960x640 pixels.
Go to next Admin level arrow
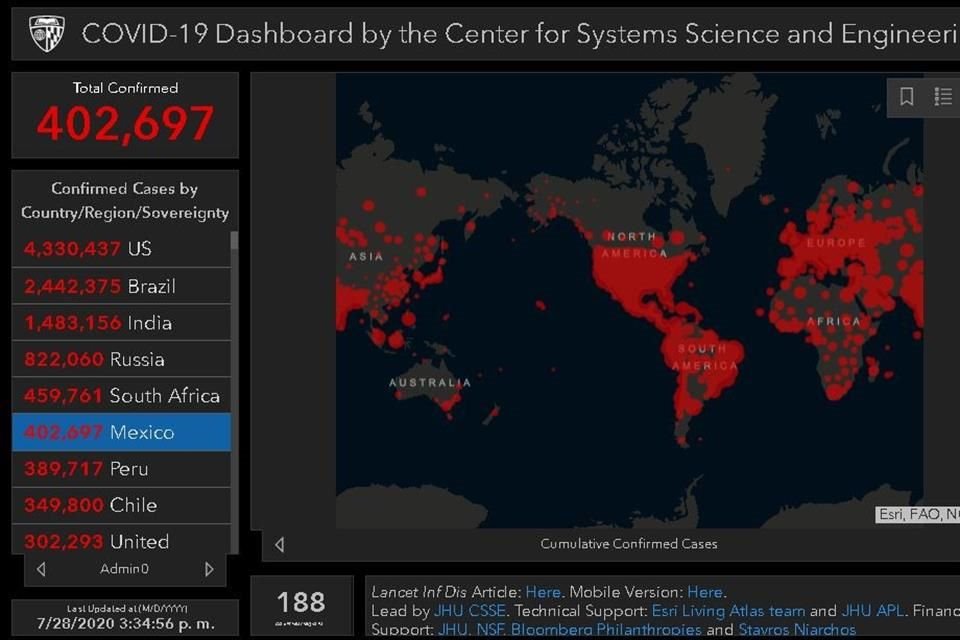209,569
